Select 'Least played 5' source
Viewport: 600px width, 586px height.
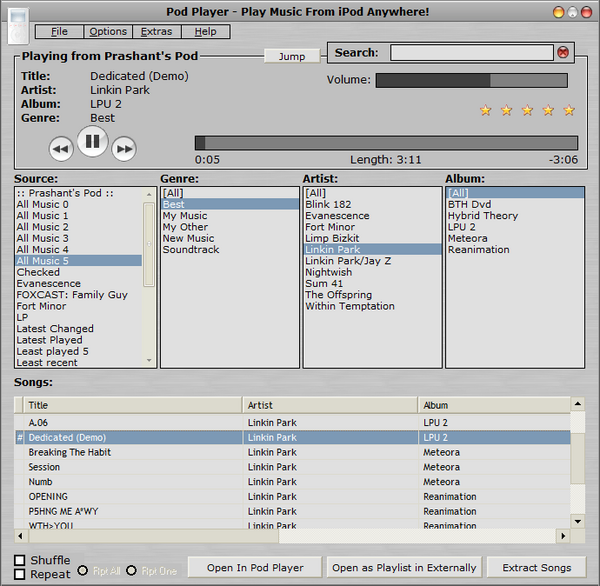point(79,351)
